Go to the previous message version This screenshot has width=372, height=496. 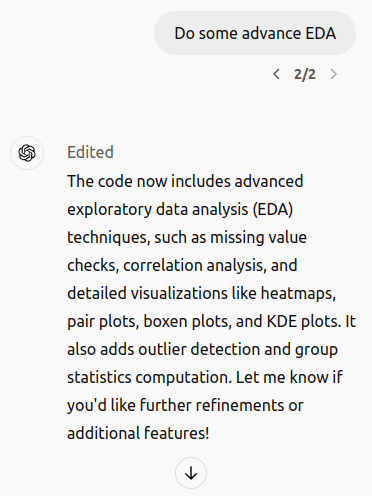click(276, 74)
